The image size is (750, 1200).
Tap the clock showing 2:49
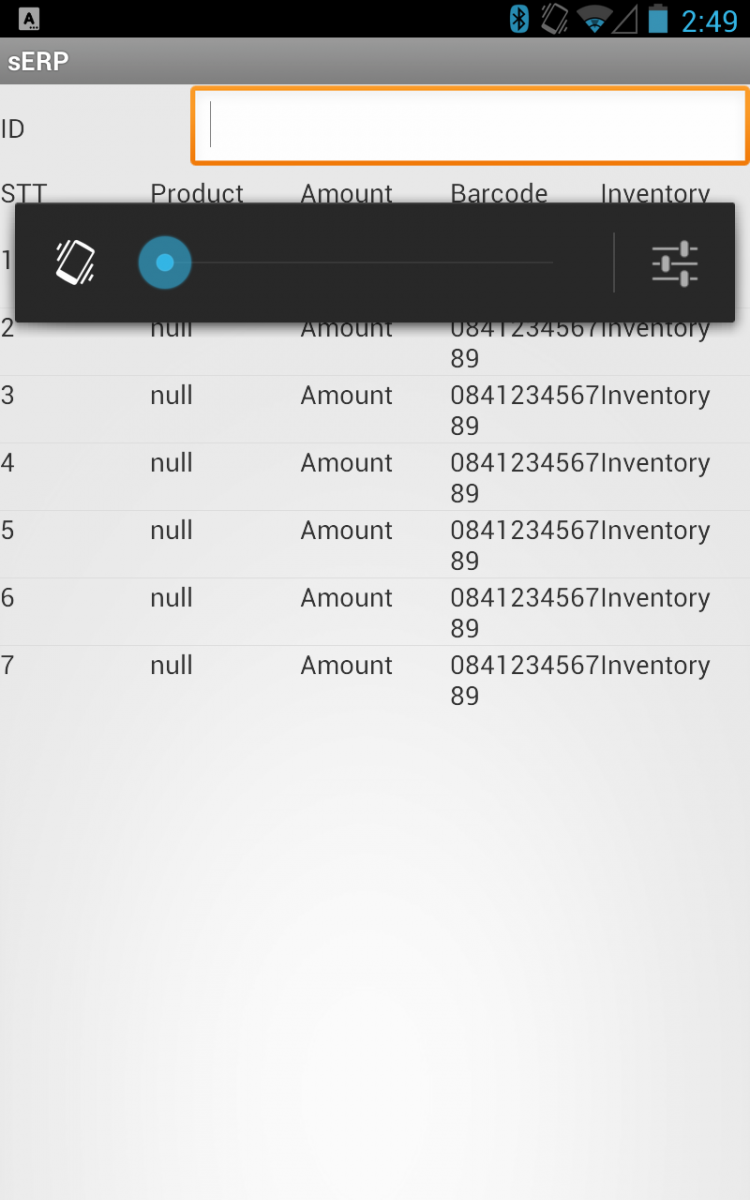pyautogui.click(x=710, y=20)
